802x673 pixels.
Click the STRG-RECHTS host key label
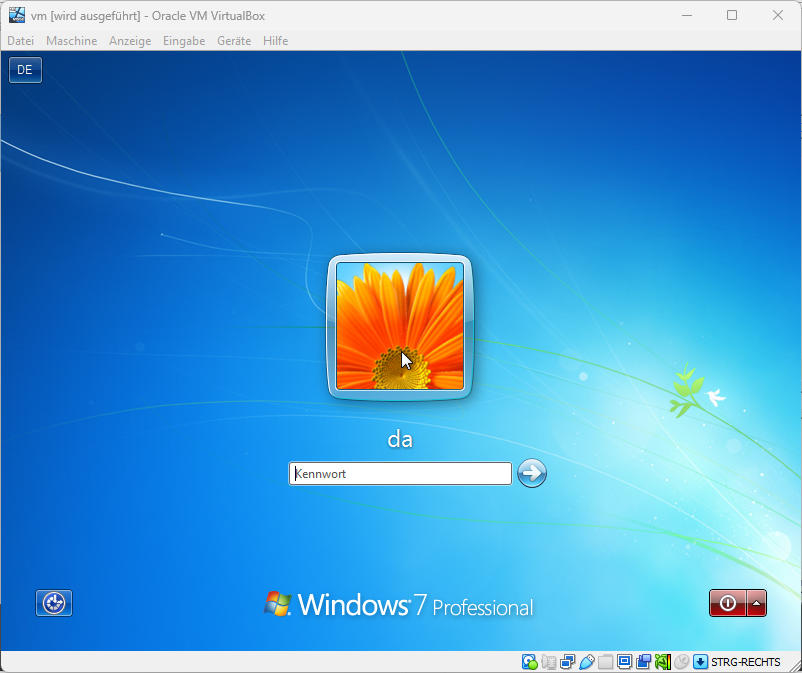745,662
